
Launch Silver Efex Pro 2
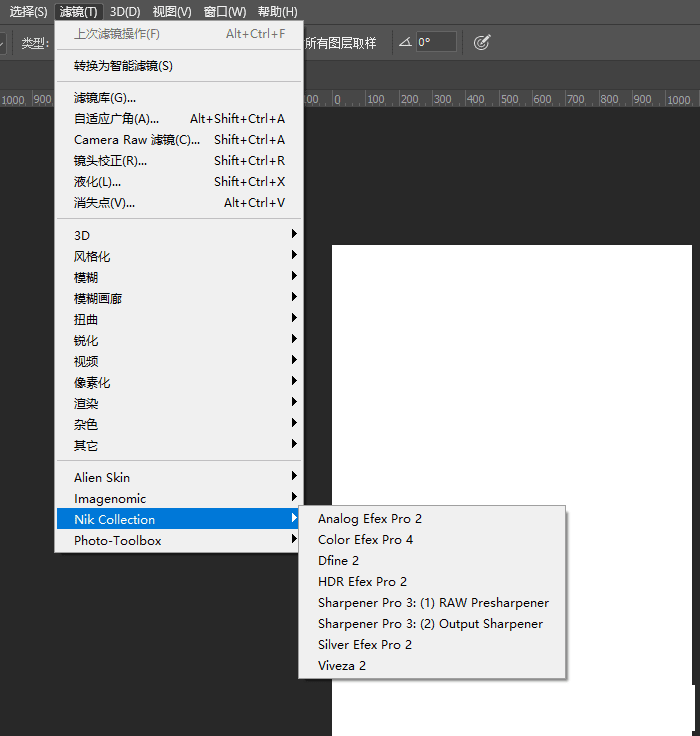coord(432,644)
